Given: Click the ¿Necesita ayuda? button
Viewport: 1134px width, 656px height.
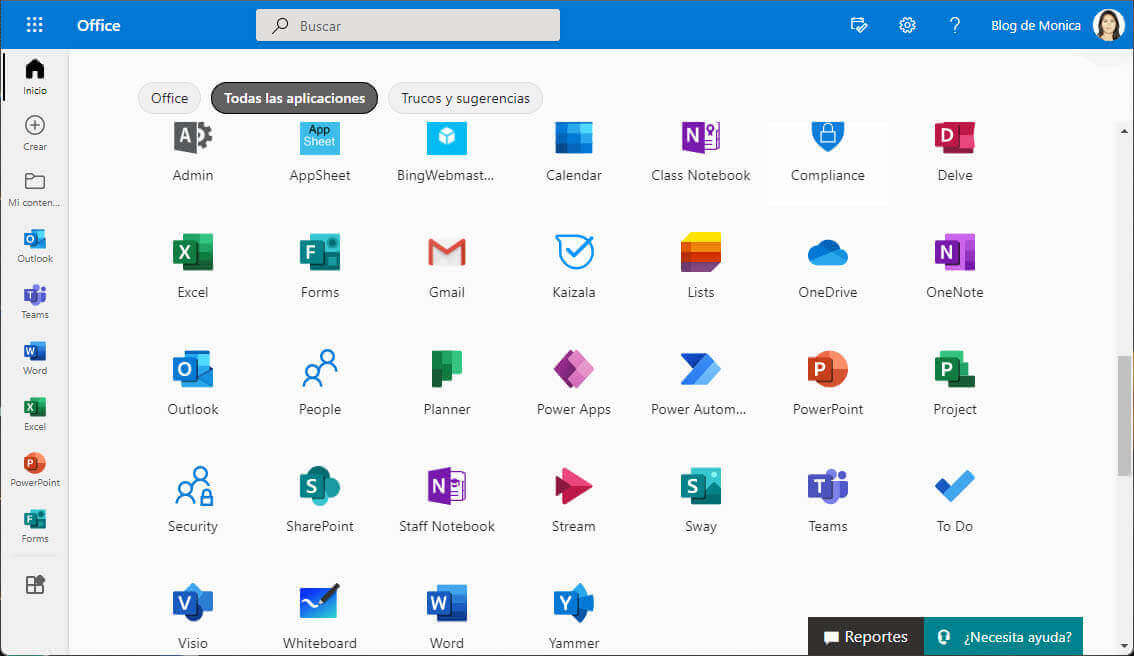Looking at the screenshot, I should (x=1004, y=636).
